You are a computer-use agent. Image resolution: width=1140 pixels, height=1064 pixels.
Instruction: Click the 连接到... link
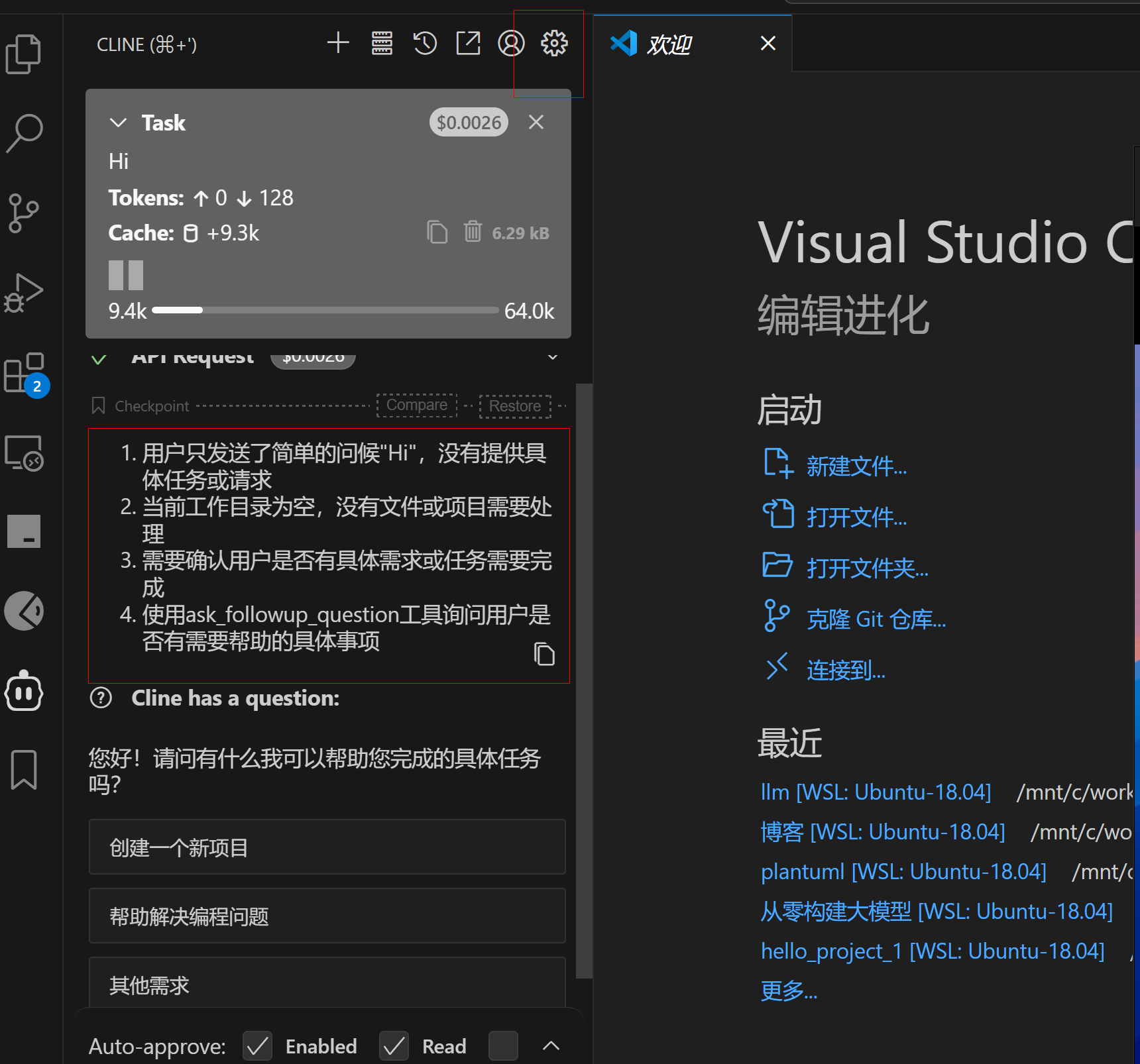pyautogui.click(x=846, y=670)
